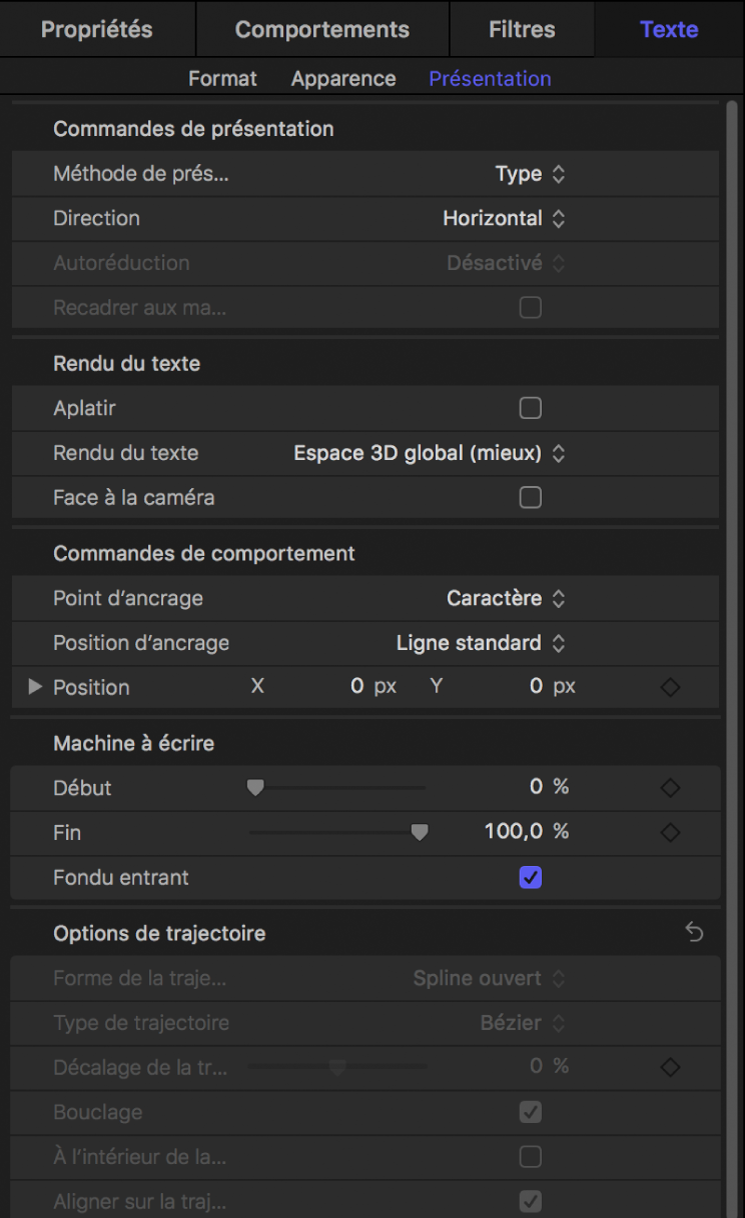Toggle the Face à la caméra checkbox
This screenshot has height=1218, width=745.
point(531,497)
